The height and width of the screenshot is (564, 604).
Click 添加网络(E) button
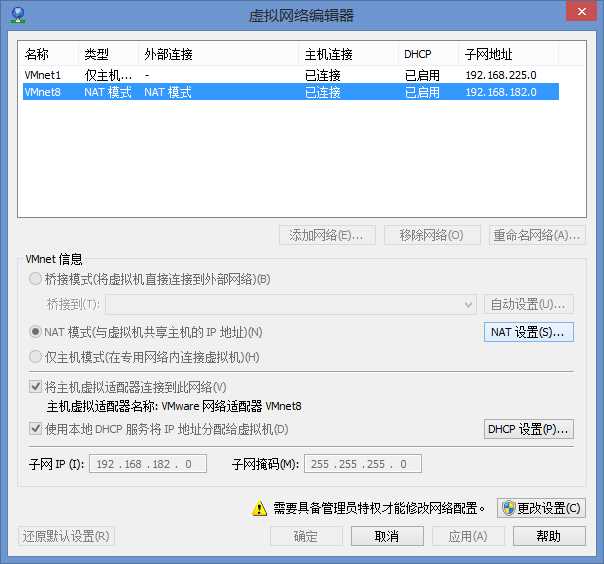(327, 235)
